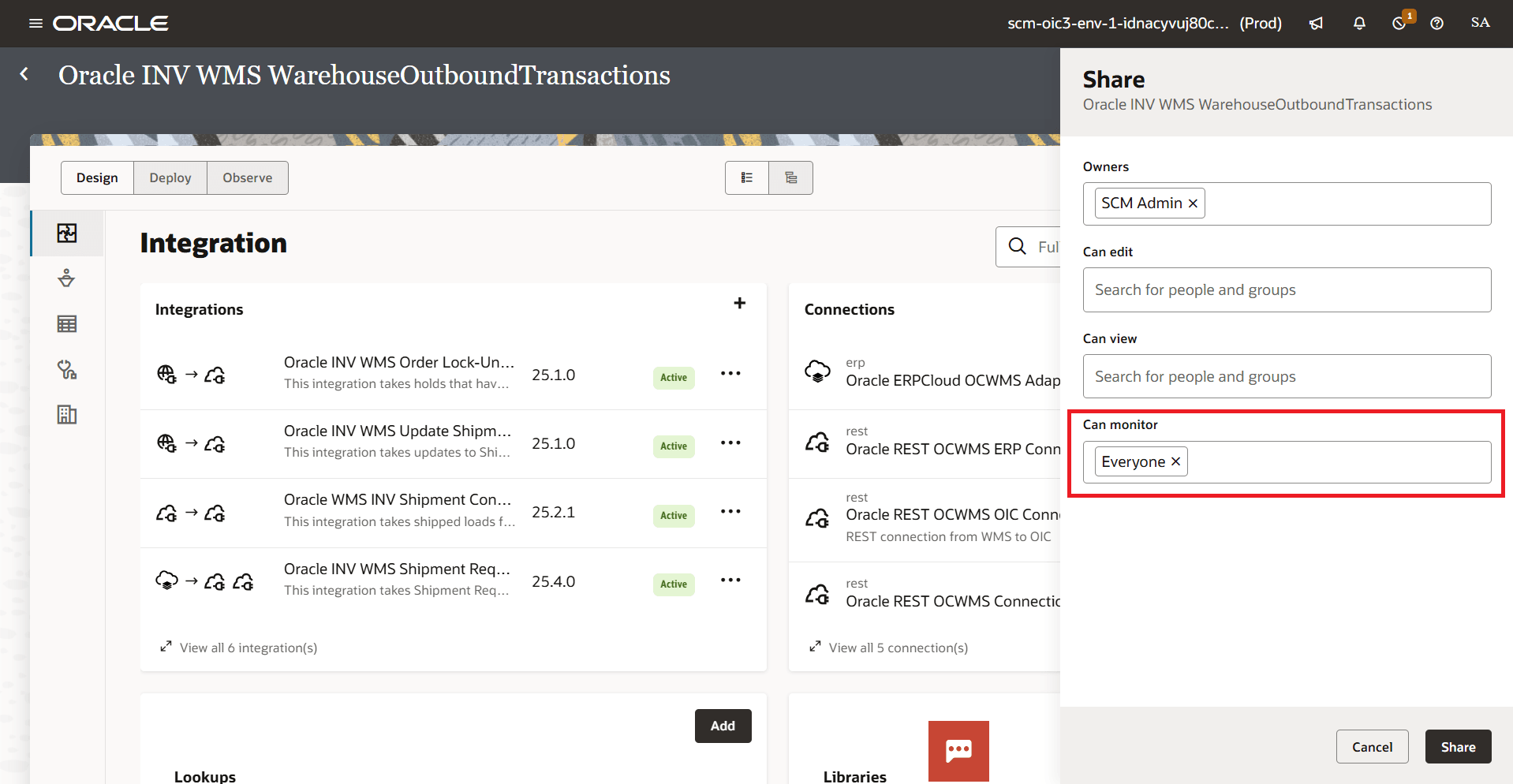Open the SA user avatar menu
The width and height of the screenshot is (1513, 784).
1479,23
